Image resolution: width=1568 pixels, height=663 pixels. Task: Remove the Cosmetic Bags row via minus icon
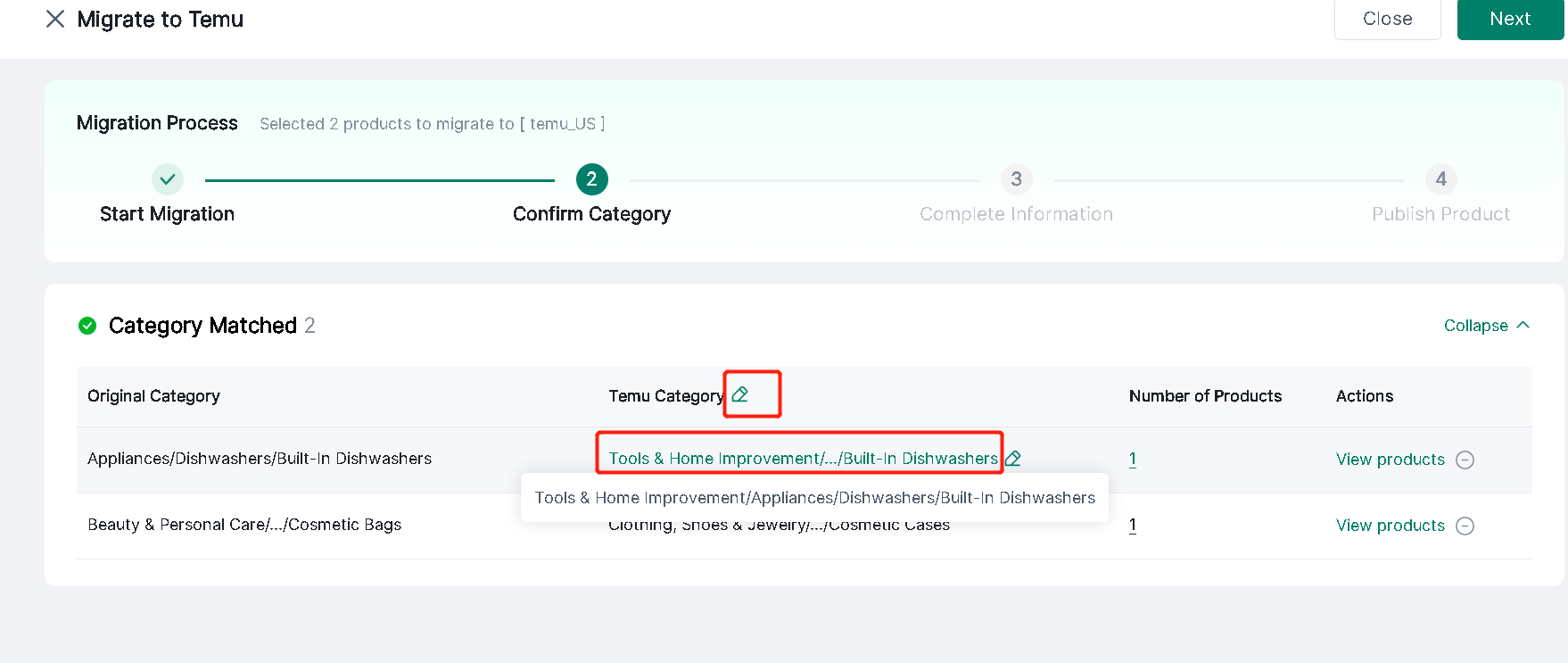tap(1465, 526)
